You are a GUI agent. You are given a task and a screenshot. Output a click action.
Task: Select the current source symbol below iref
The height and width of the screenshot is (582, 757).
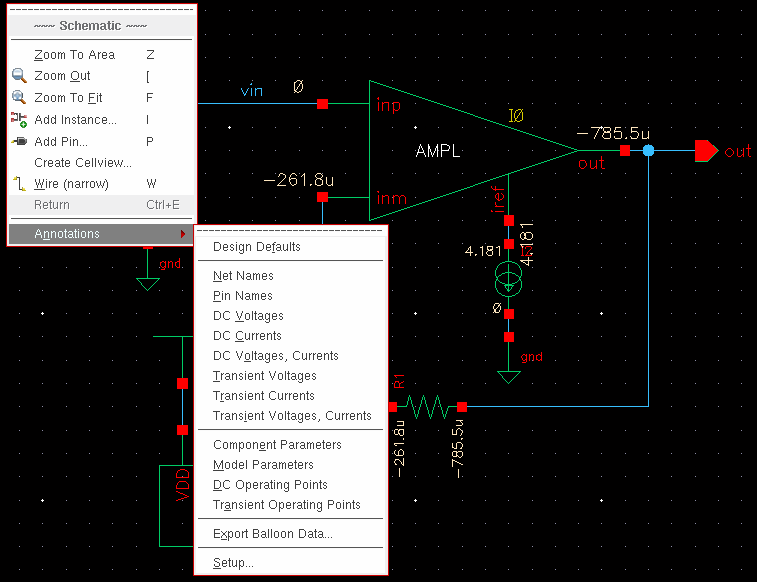pyautogui.click(x=509, y=281)
